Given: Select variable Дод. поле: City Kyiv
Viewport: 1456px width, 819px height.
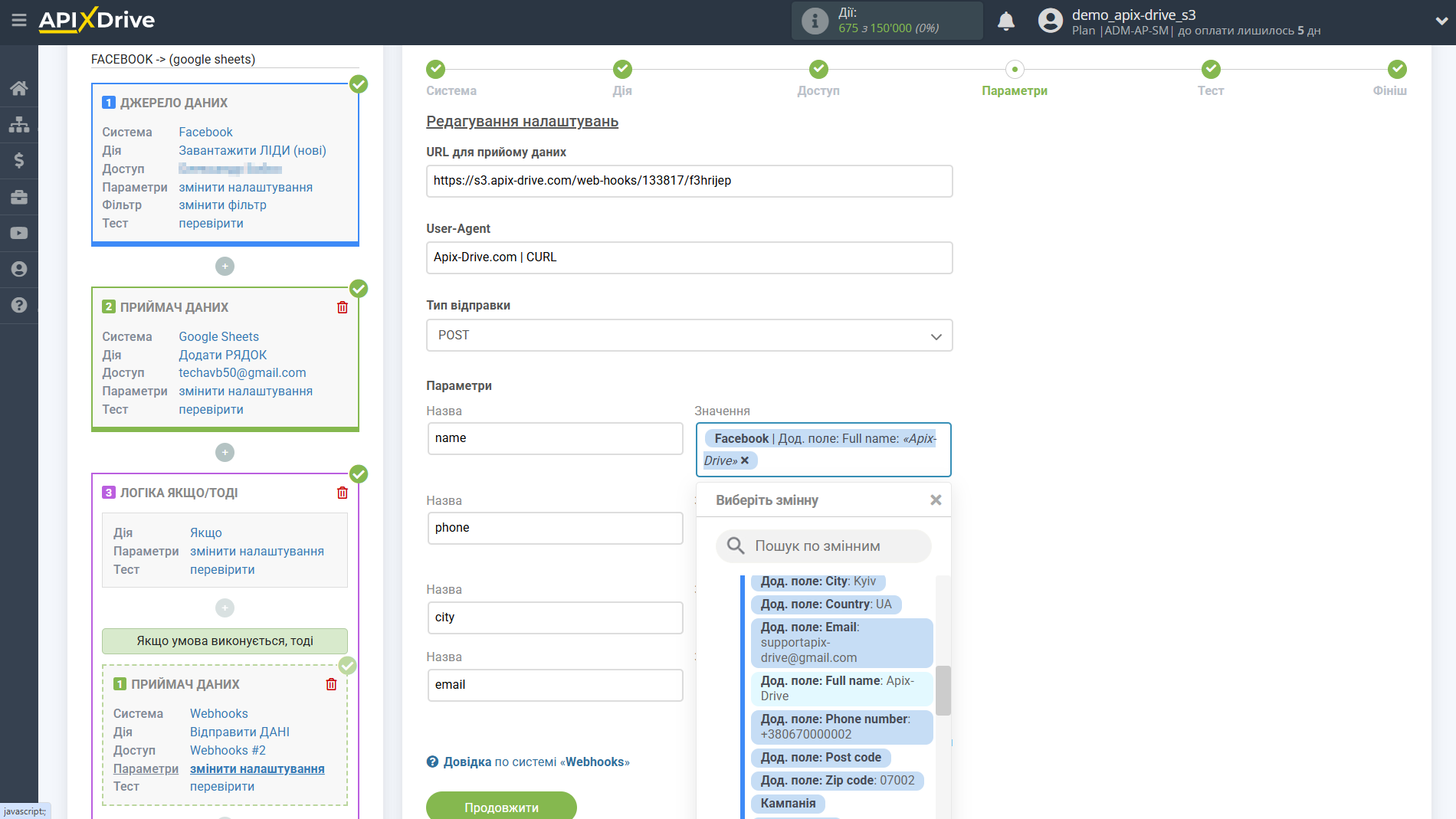Looking at the screenshot, I should 818,581.
